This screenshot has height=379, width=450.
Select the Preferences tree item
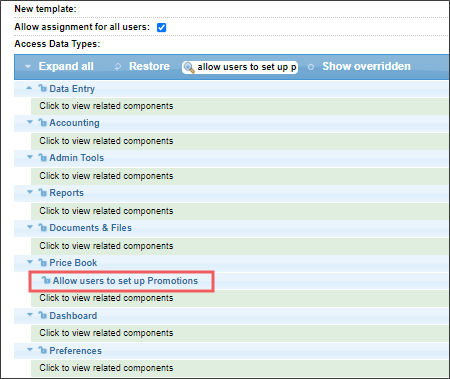[75, 351]
